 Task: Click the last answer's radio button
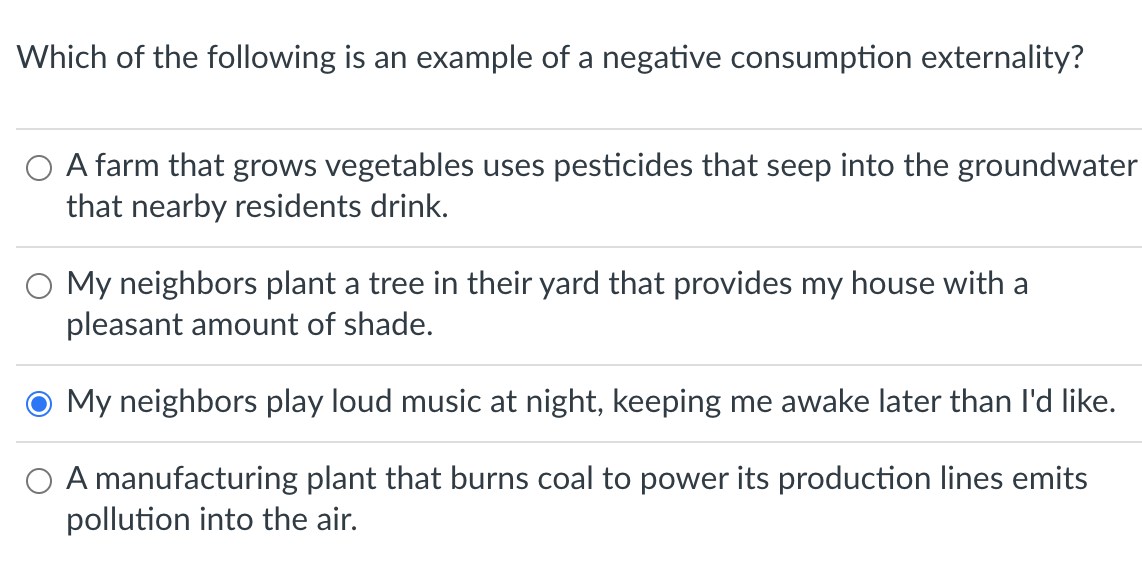click(39, 480)
